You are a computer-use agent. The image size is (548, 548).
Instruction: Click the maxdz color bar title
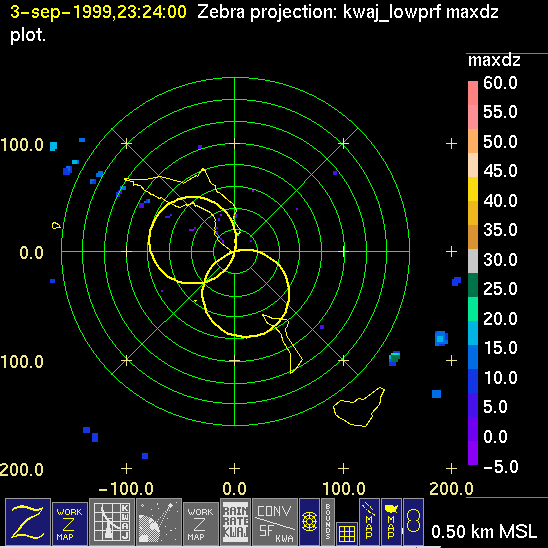pos(494,60)
